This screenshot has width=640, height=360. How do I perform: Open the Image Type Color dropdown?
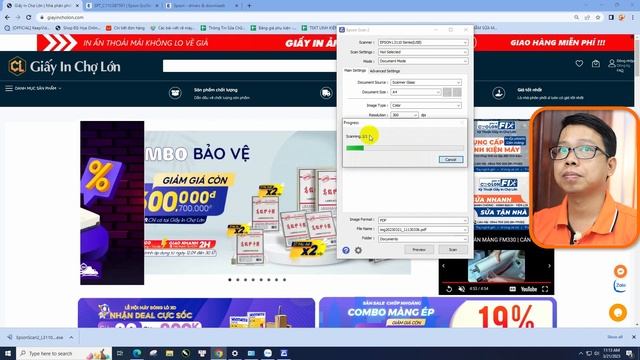[426, 105]
